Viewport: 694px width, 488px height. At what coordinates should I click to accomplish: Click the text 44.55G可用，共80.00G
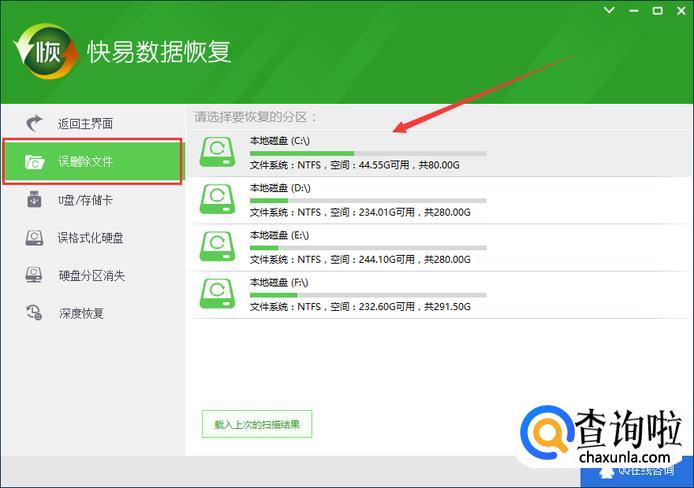click(x=409, y=165)
